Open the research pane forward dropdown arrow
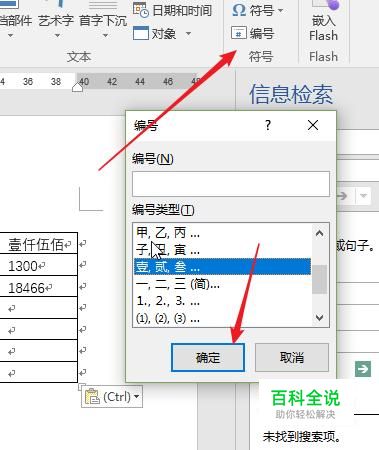Screen dimensions: 379x450 [x=363, y=195]
